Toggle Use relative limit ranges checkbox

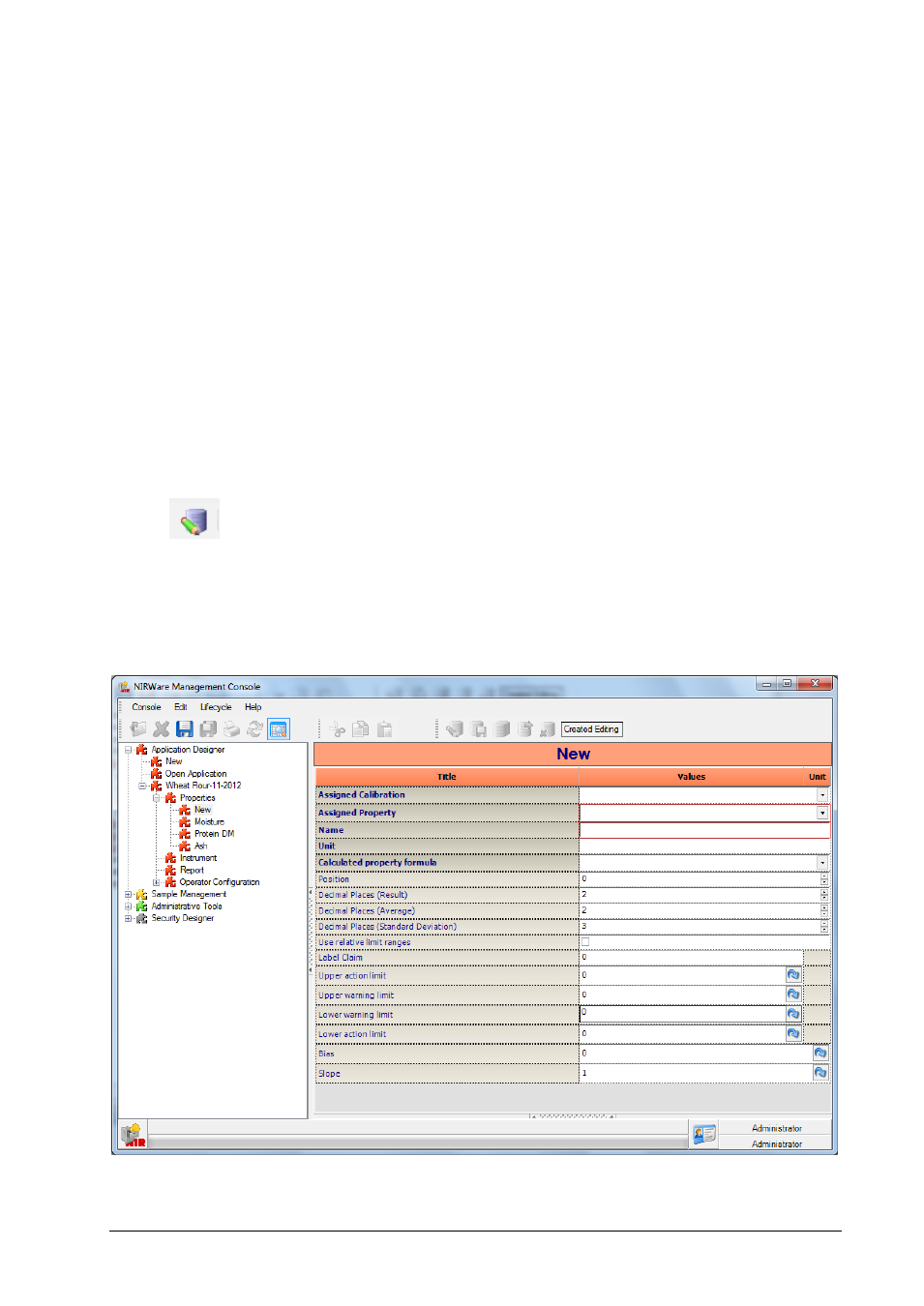tap(584, 942)
